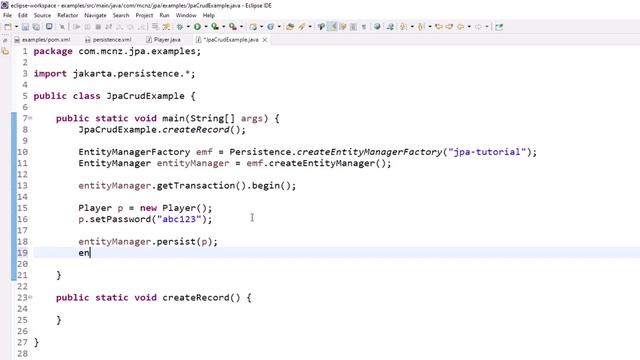
Task: Click the Suspend debug icon
Action: point(87,27)
